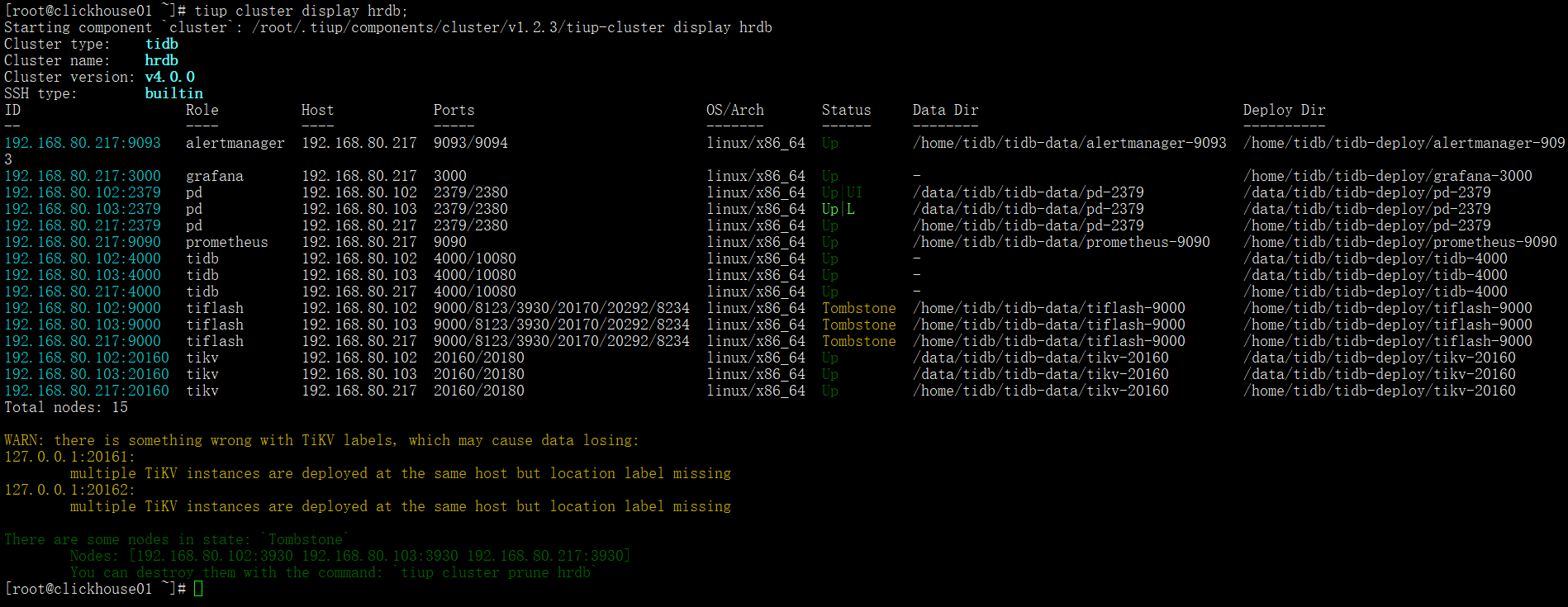The width and height of the screenshot is (1568, 607).
Task: Click the 'There are some nodes in state' line
Action: (x=175, y=539)
